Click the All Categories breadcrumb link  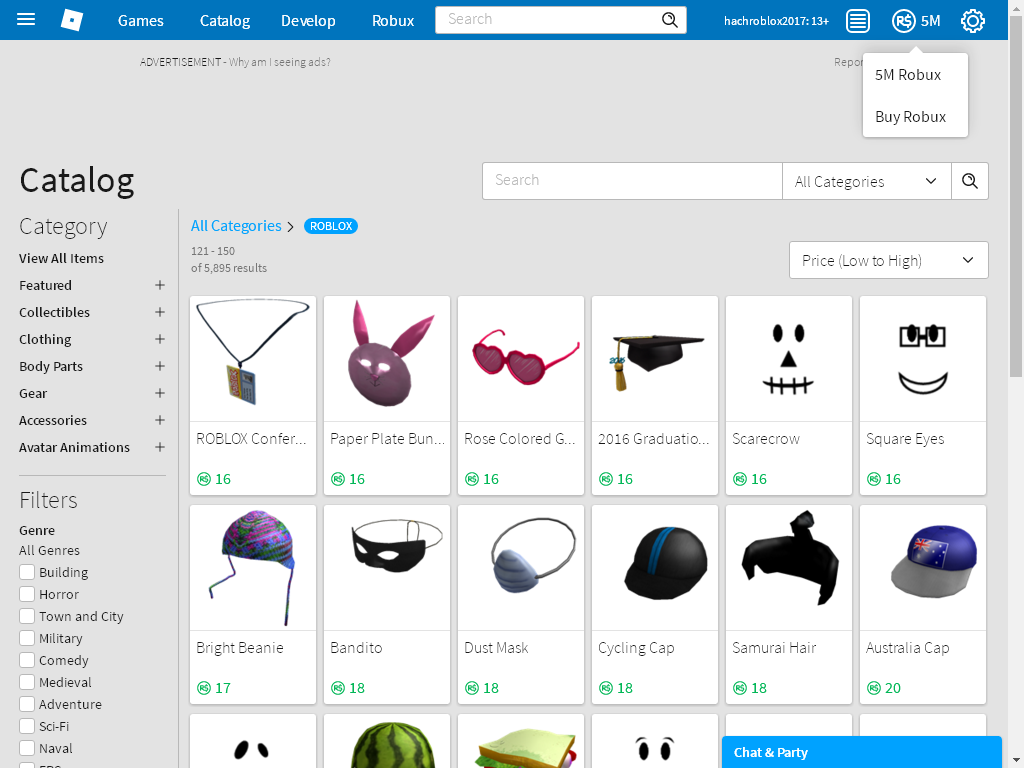click(236, 226)
